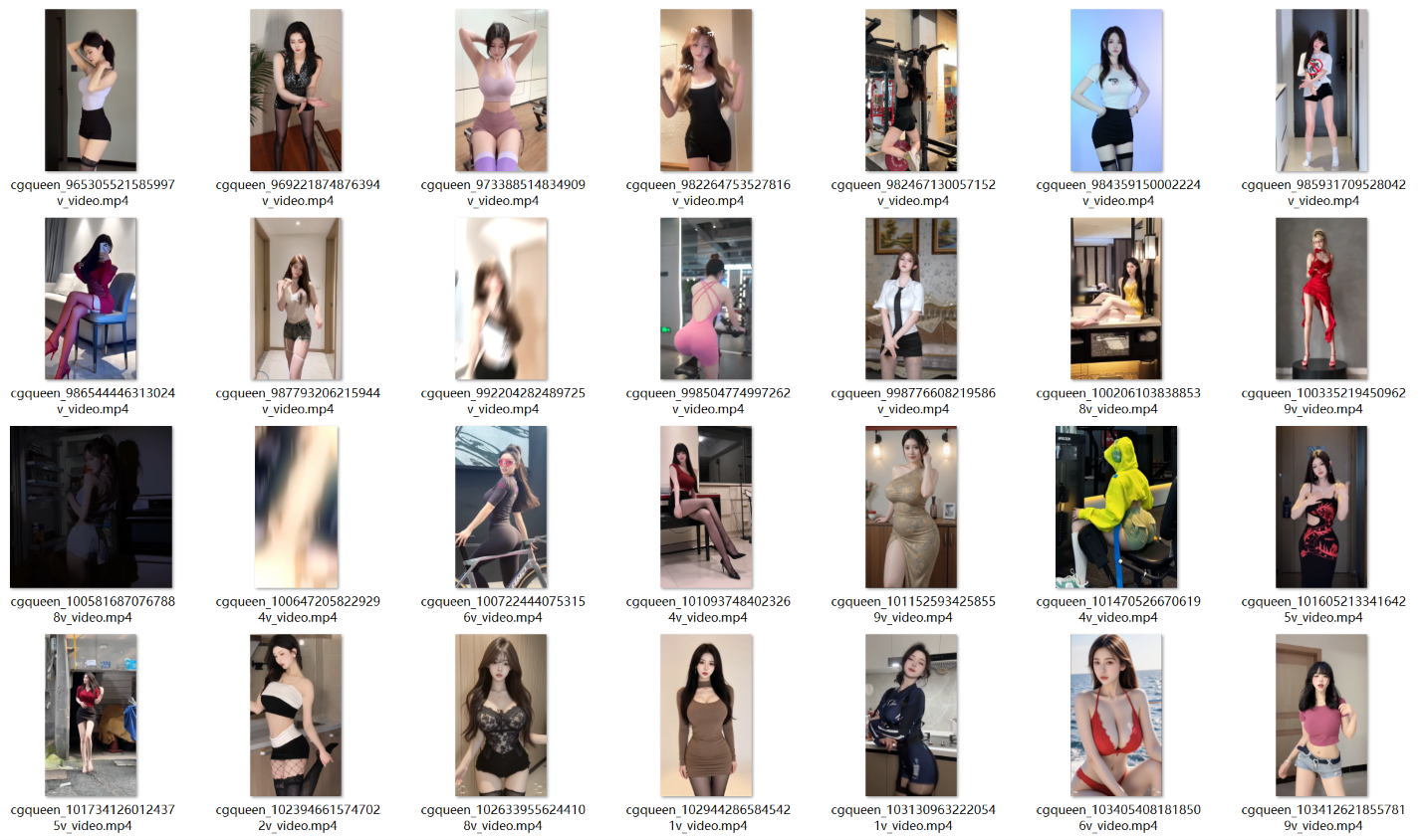Highlight the cgqueen_1034054081818506v thumbnail
Screen dimensions: 1426x840
1116,716
